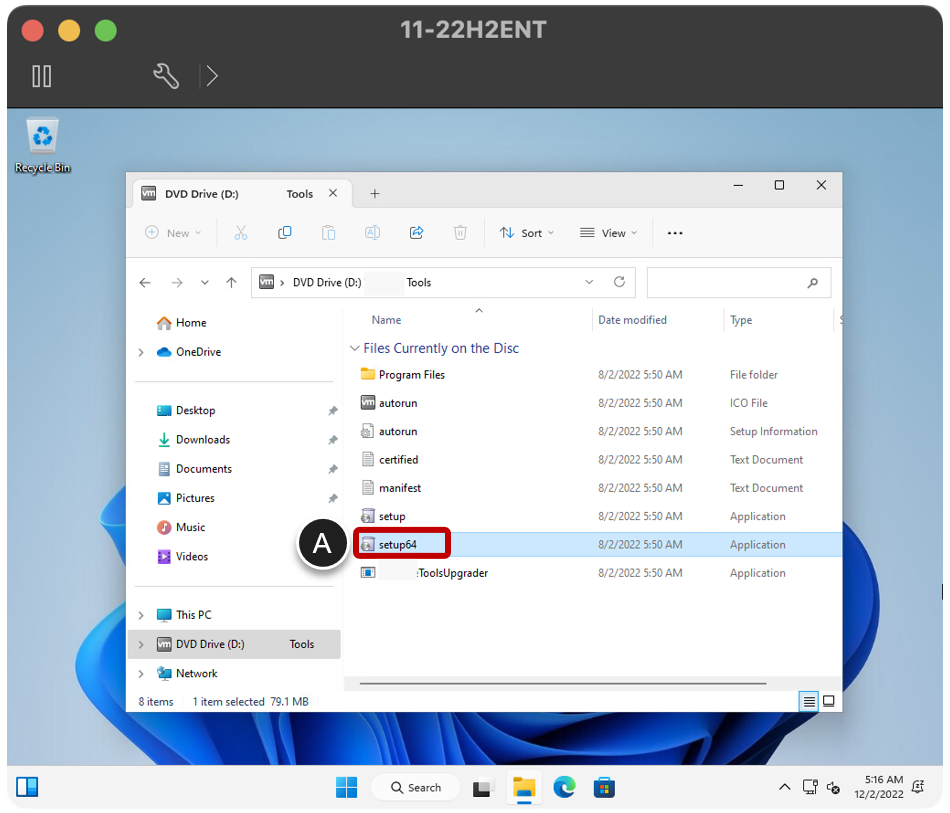Screen dimensions: 950x813
Task: Click the muted volume icon in system tray
Action: 834,787
